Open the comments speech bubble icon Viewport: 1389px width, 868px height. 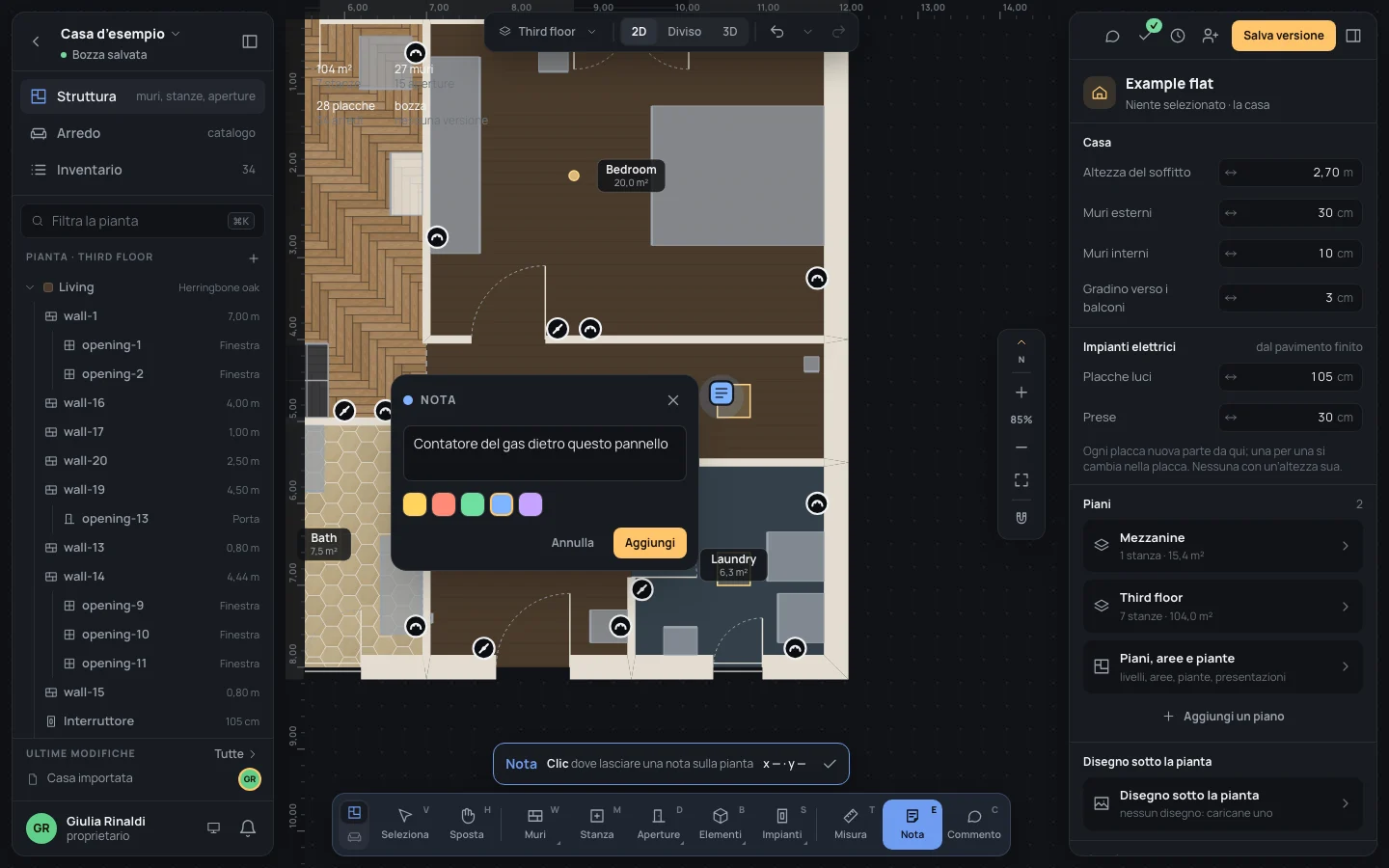click(x=1112, y=36)
